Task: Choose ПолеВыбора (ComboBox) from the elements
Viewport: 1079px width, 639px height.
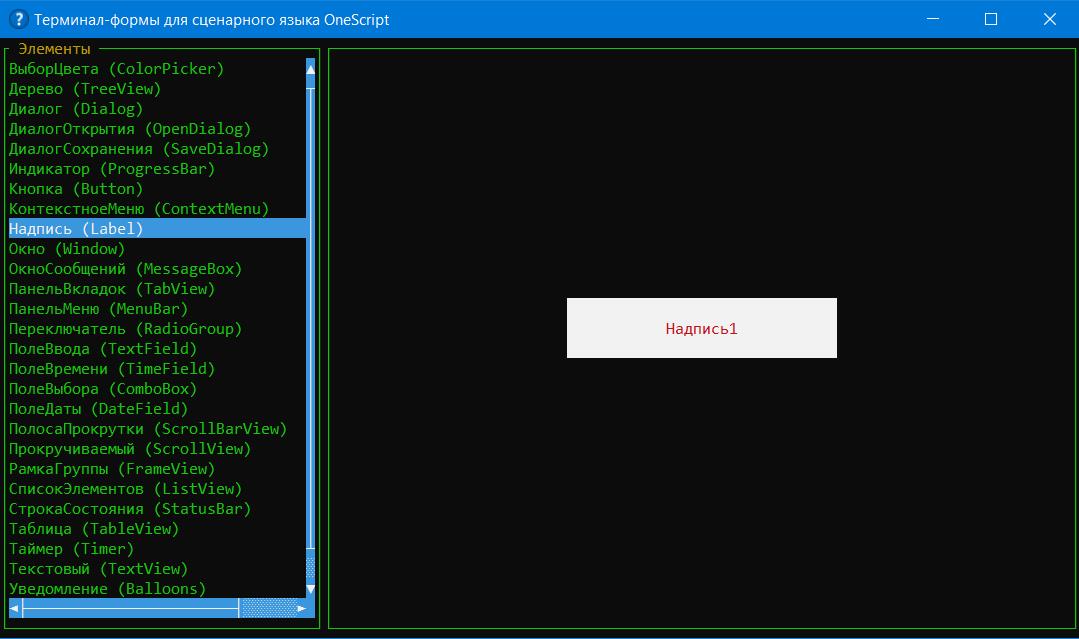Action: [103, 389]
